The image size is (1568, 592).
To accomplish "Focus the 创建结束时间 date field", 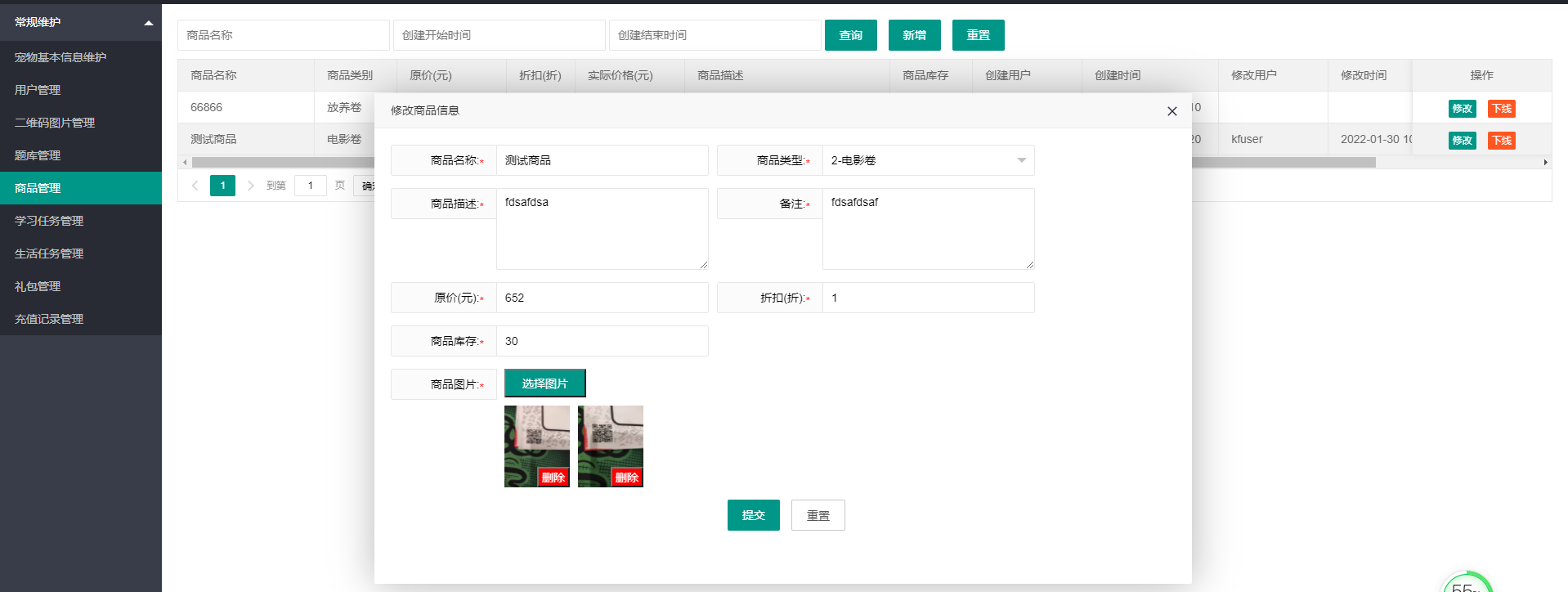I will [x=715, y=35].
